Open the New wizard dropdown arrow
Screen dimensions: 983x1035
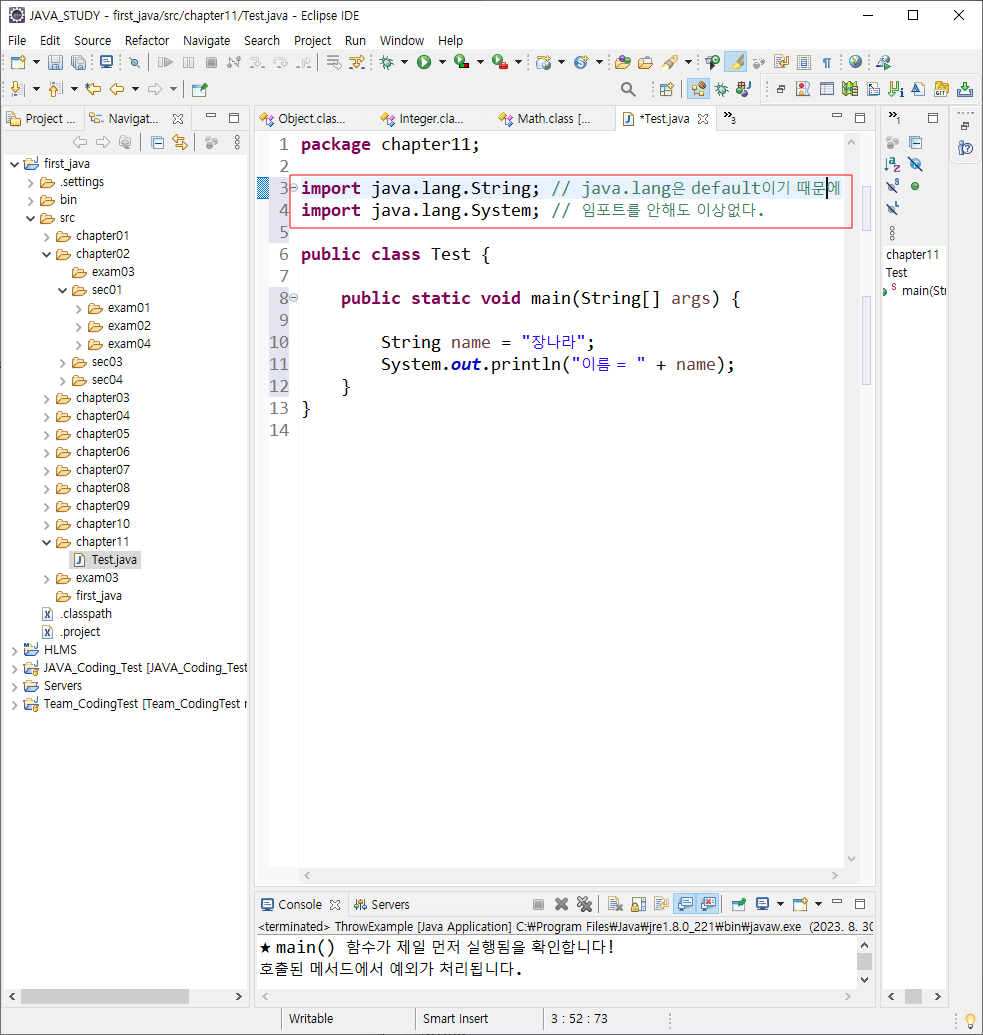point(36,62)
